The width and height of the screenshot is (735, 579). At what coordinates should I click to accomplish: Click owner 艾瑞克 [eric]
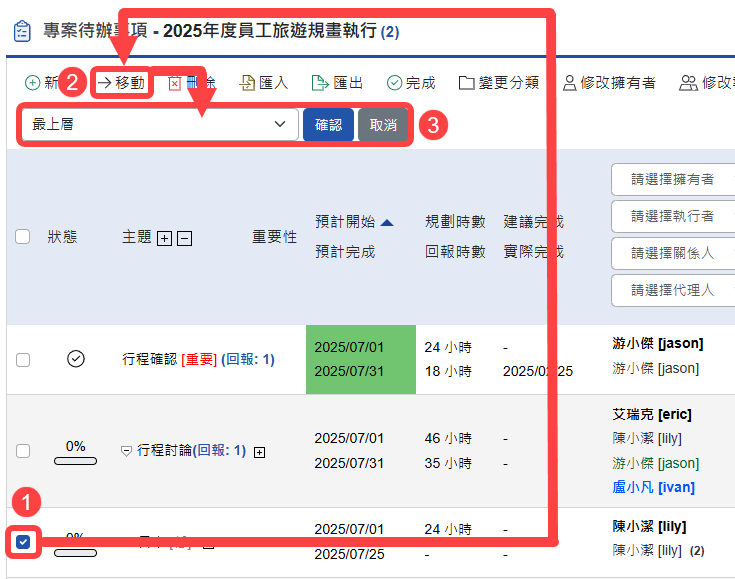click(x=652, y=414)
